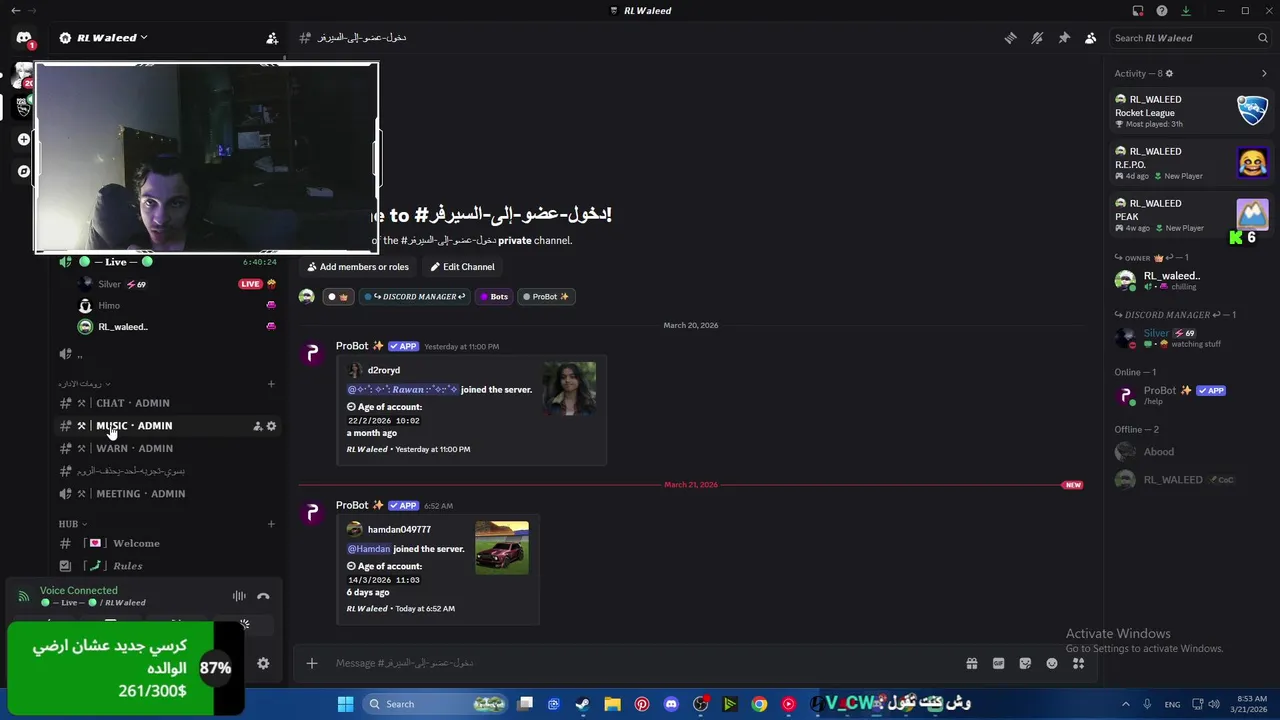1280x720 pixels.
Task: Expand the RL Waleed server dropdown menu
Action: [x=143, y=38]
